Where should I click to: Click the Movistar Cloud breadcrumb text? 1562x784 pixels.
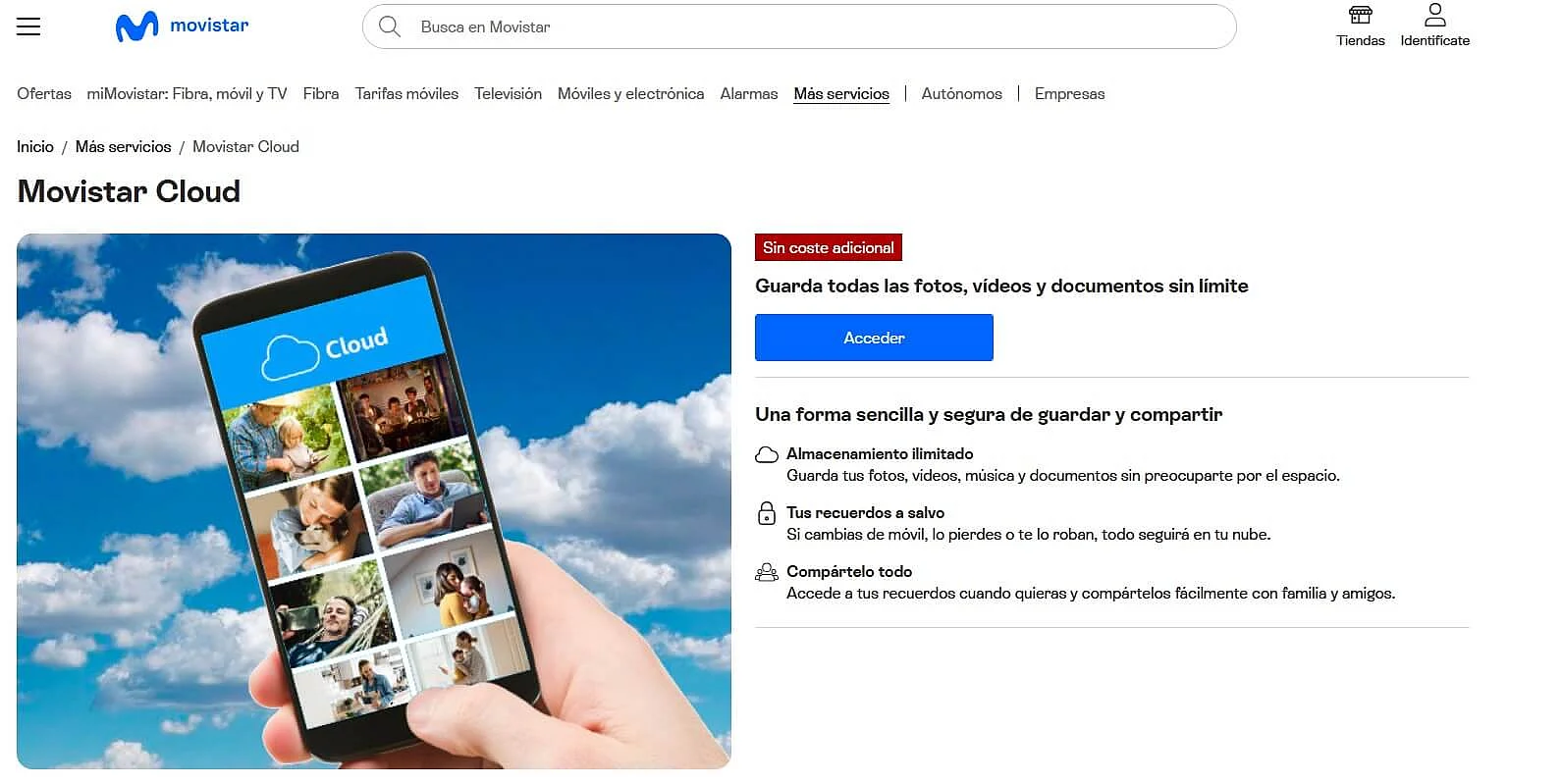click(245, 147)
